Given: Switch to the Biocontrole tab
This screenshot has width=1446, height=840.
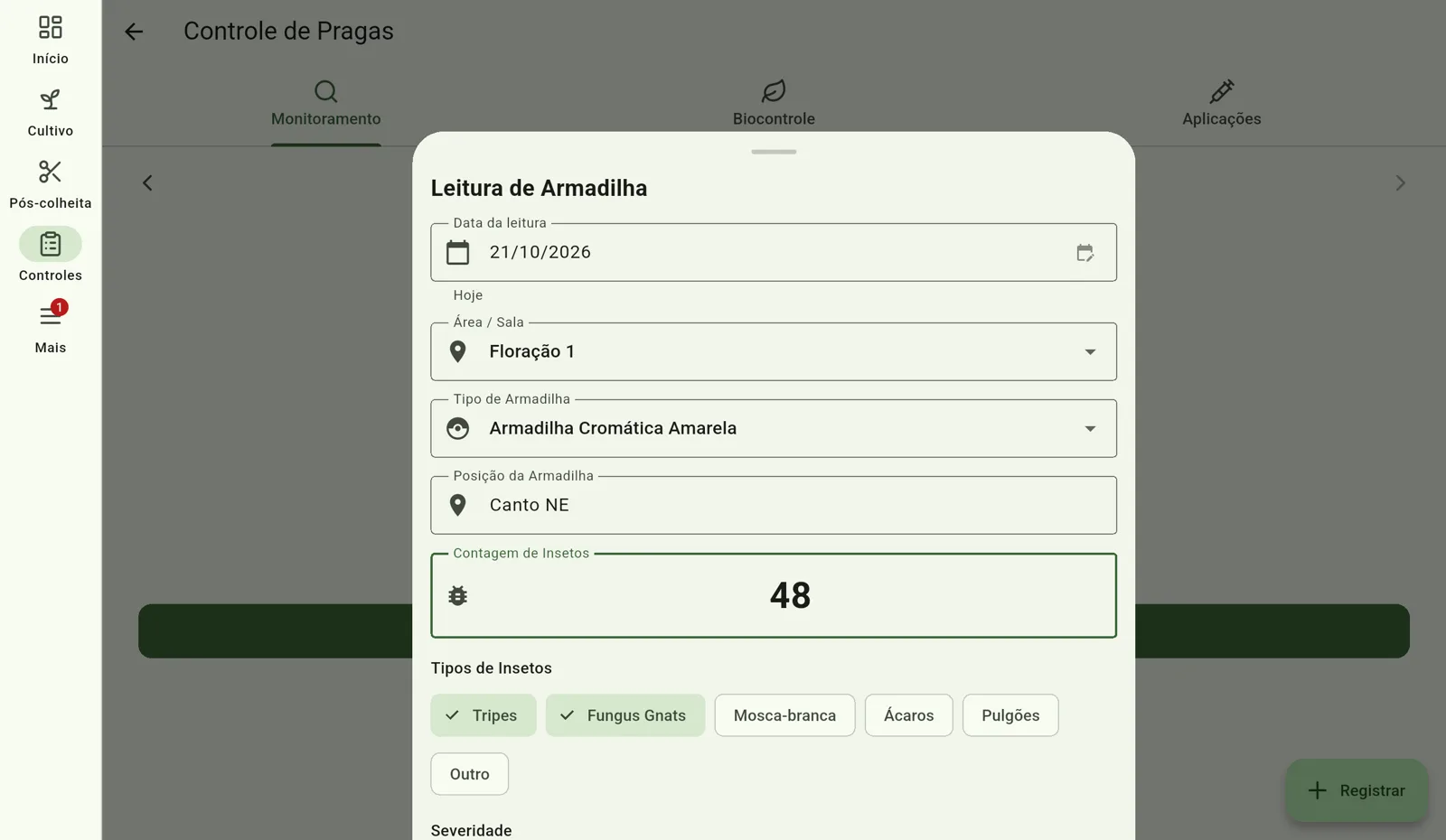Looking at the screenshot, I should pyautogui.click(x=774, y=105).
